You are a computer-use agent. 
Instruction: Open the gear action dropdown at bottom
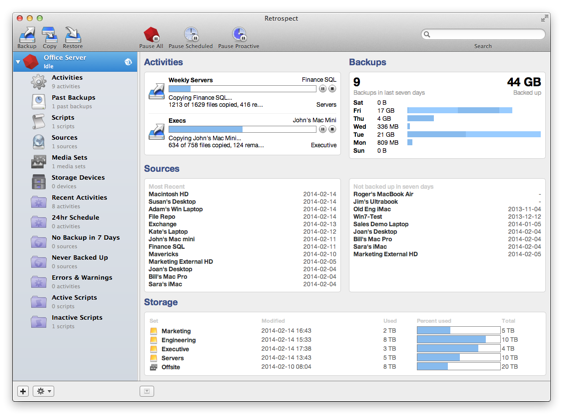44,391
